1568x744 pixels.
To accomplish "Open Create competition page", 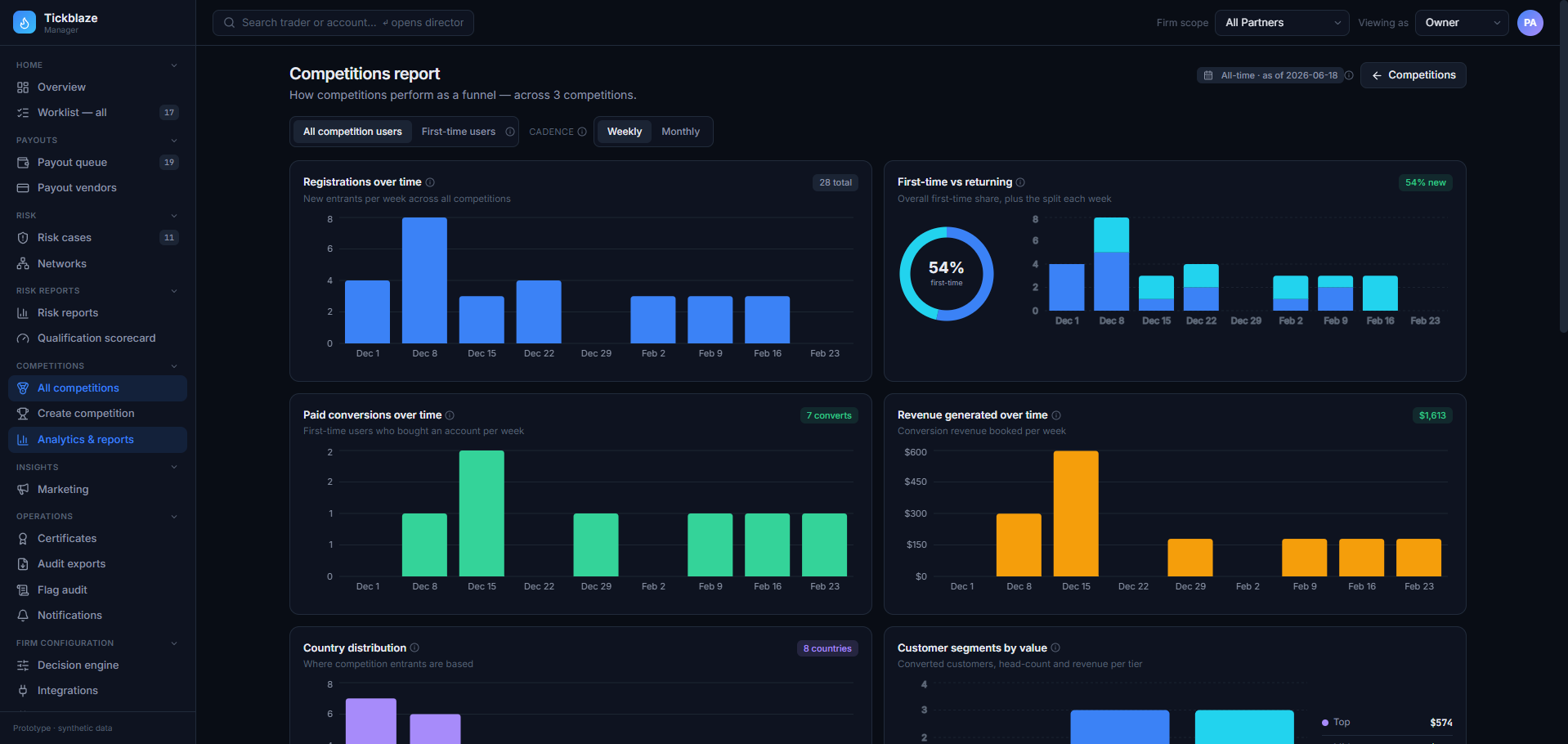I will click(x=97, y=414).
